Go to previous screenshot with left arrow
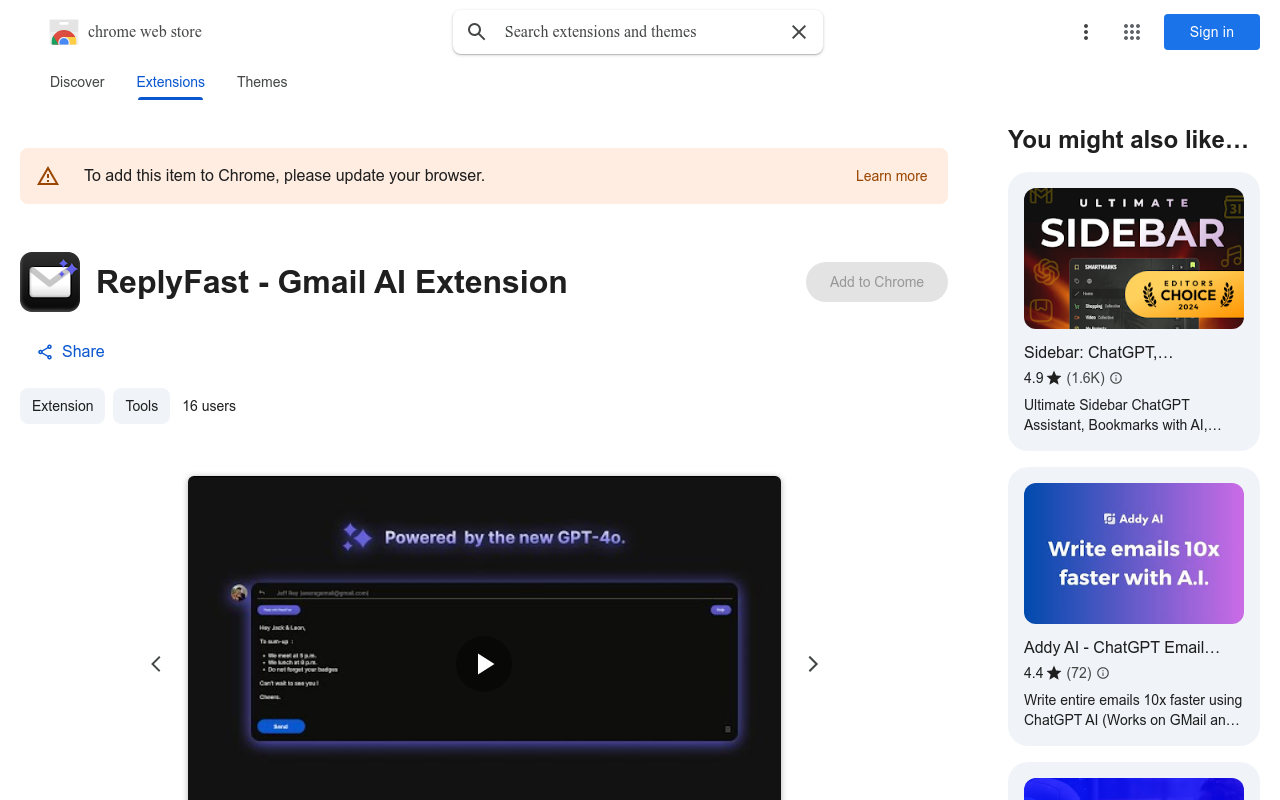This screenshot has width=1280, height=800. pyautogui.click(x=156, y=664)
